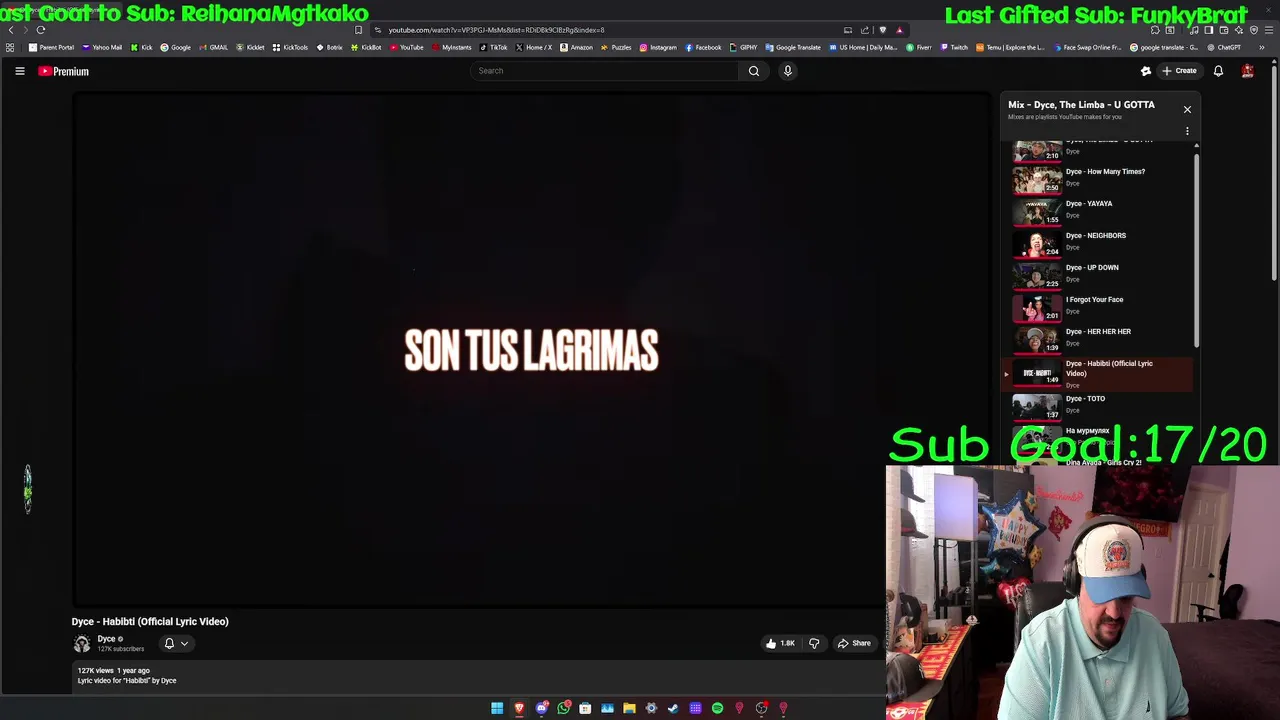Click the video player to pause
1280x720 pixels.
tap(531, 350)
